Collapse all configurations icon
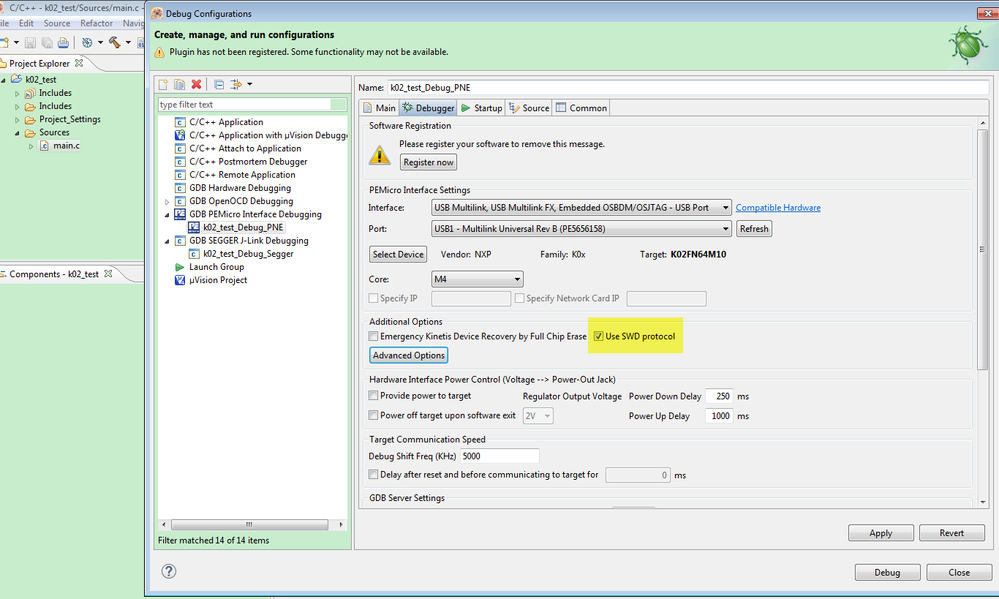 pyautogui.click(x=219, y=84)
